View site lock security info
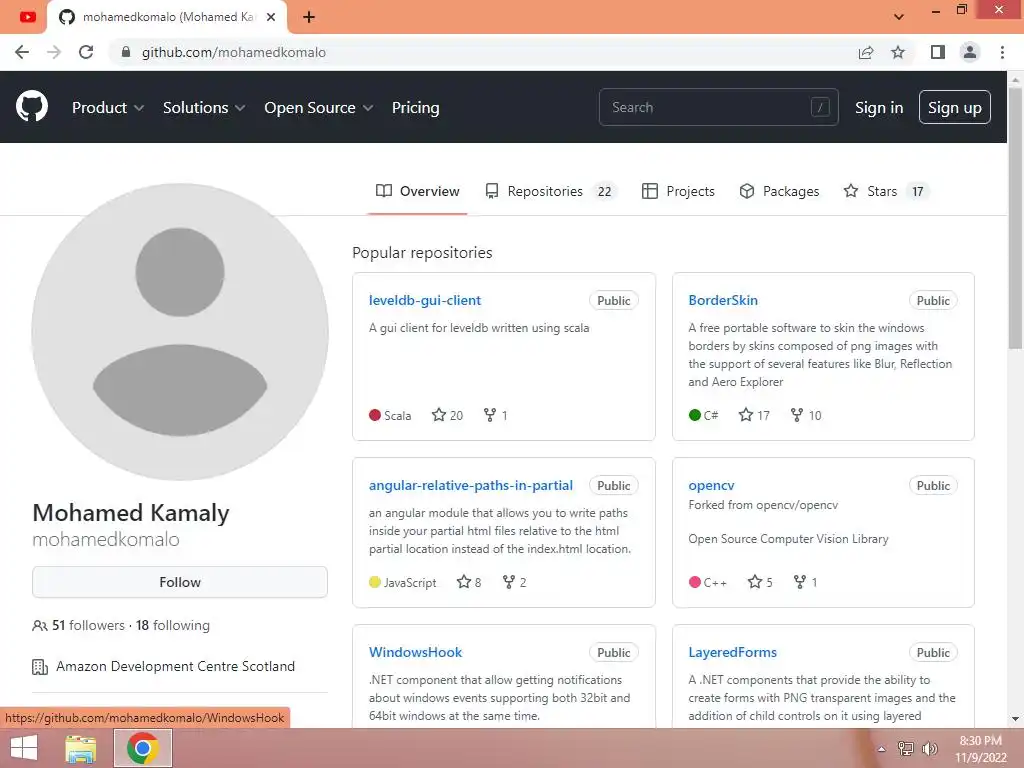This screenshot has height=768, width=1024. coord(126,52)
